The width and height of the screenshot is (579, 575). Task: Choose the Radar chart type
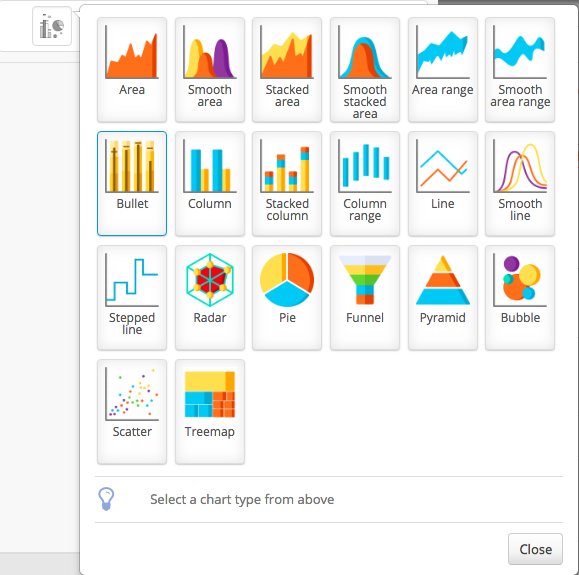pyautogui.click(x=210, y=298)
